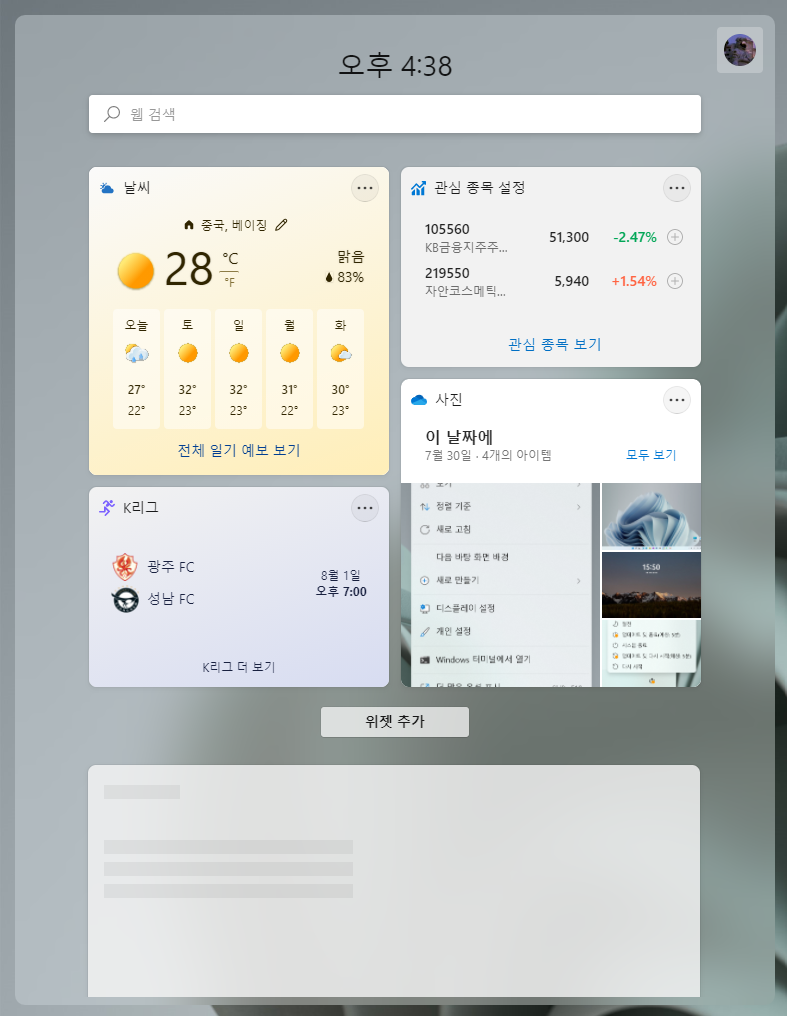
Task: Click the -2.47% change value
Action: point(635,237)
